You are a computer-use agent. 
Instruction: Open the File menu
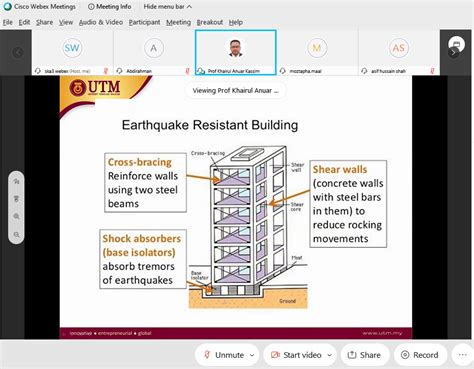tap(8, 22)
